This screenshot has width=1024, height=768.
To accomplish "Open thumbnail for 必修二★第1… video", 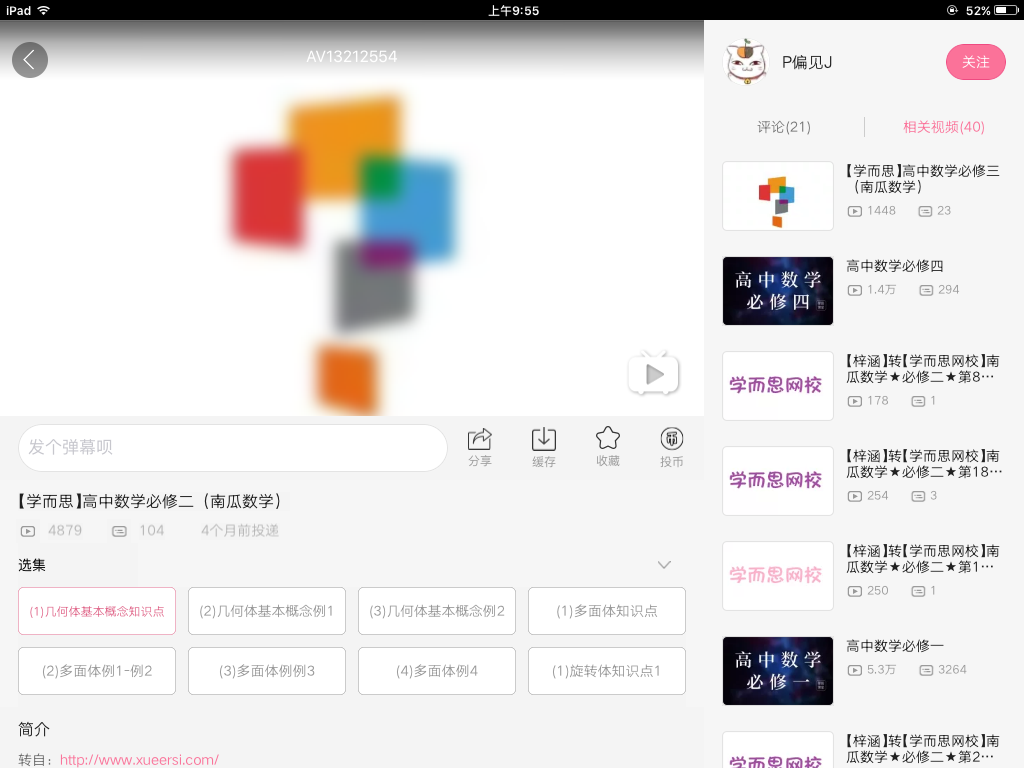I will [x=778, y=575].
